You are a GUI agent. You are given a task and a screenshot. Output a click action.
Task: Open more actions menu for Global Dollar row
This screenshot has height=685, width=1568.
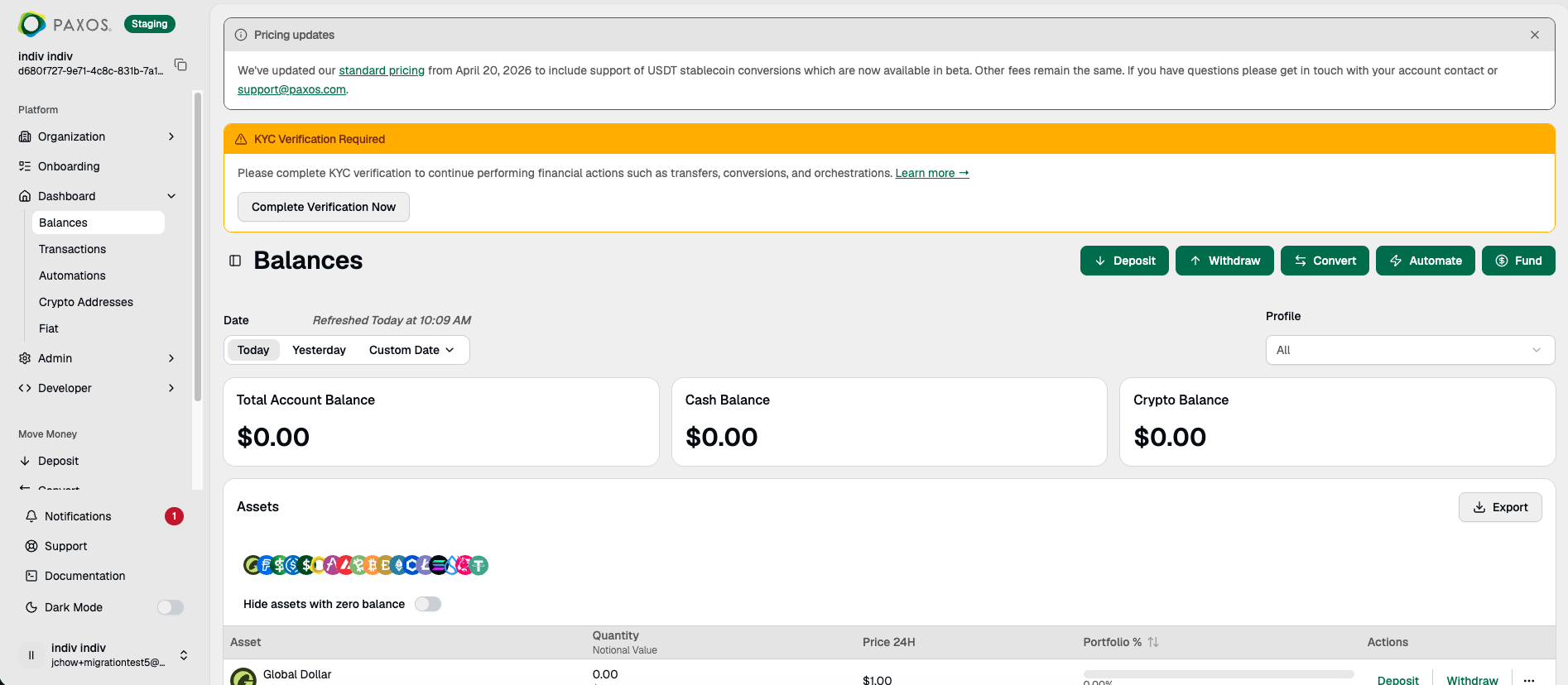coord(1529,680)
